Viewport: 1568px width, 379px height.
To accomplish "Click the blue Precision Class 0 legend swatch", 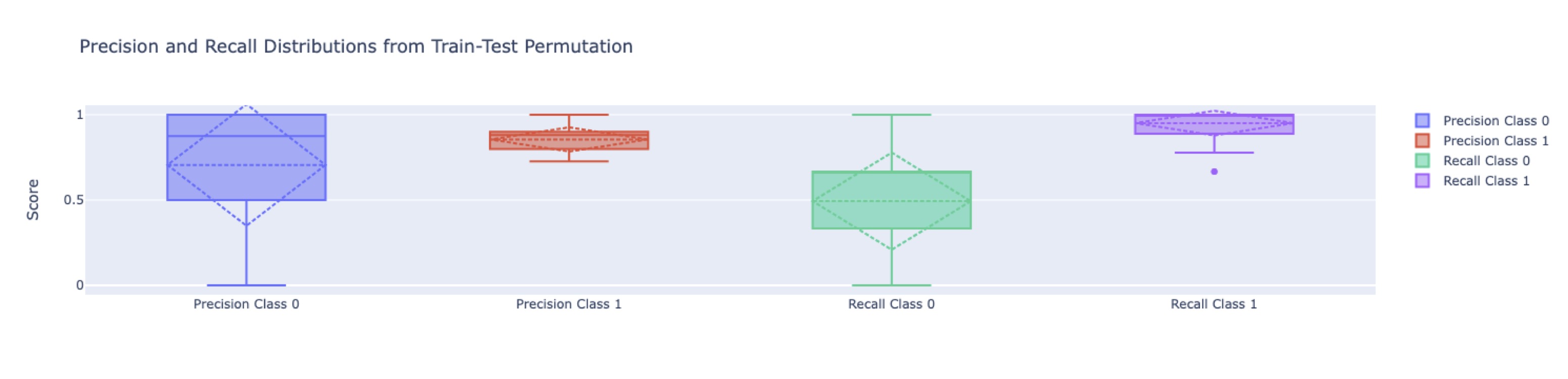I will pyautogui.click(x=1422, y=121).
